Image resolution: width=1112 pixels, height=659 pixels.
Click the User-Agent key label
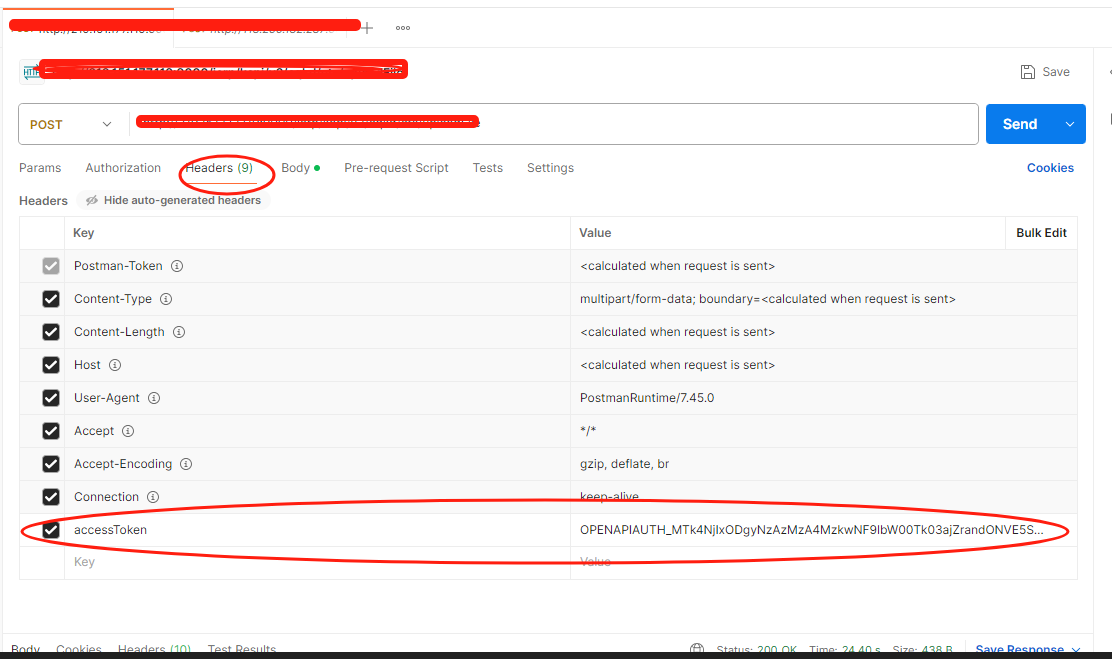106,398
